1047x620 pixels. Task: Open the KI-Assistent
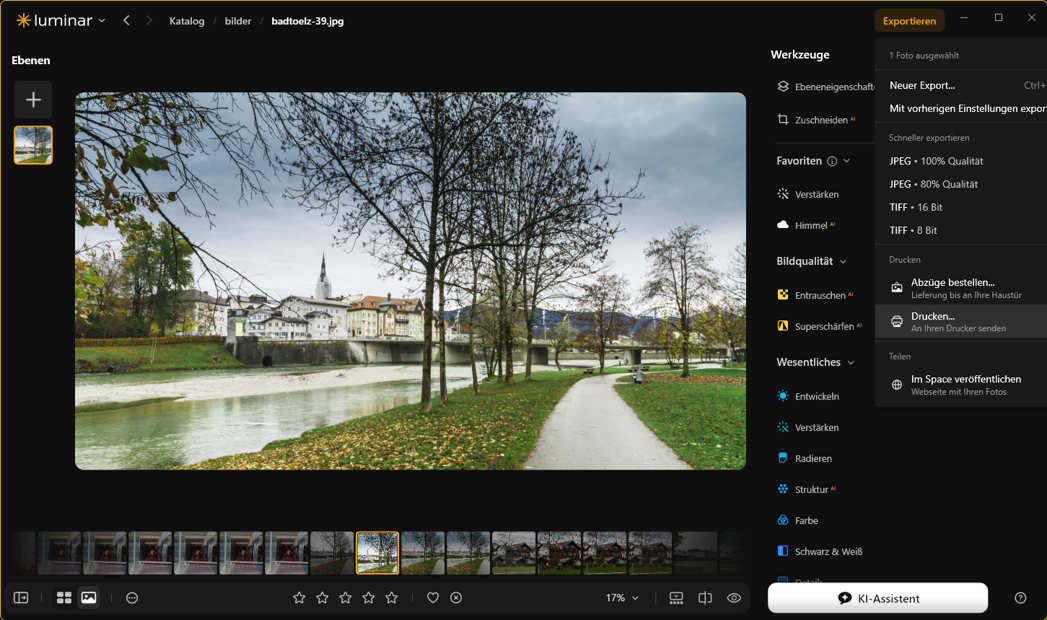pos(878,598)
